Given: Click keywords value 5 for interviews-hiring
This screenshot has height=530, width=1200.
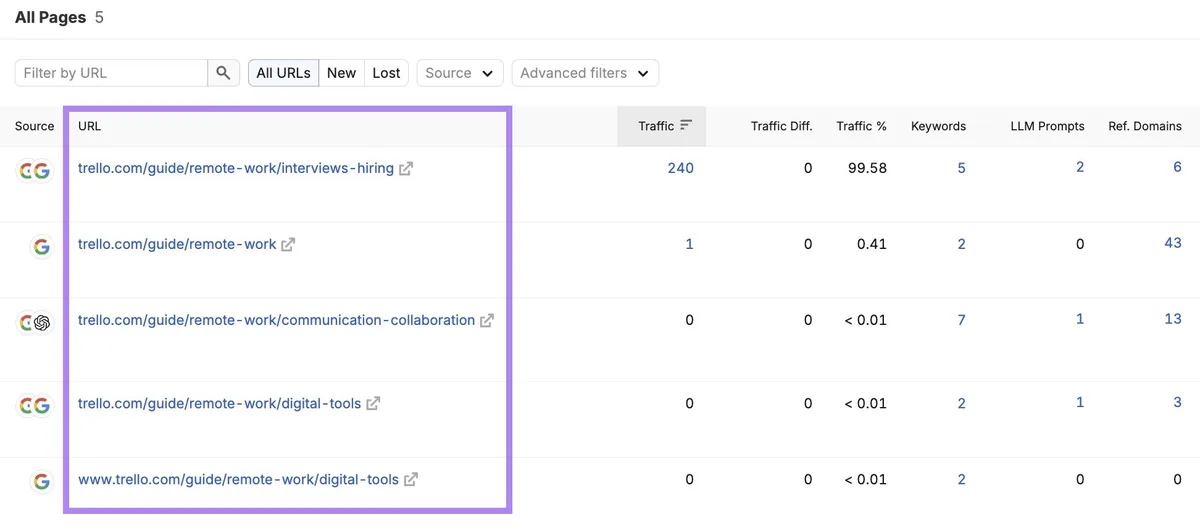Looking at the screenshot, I should pos(962,168).
